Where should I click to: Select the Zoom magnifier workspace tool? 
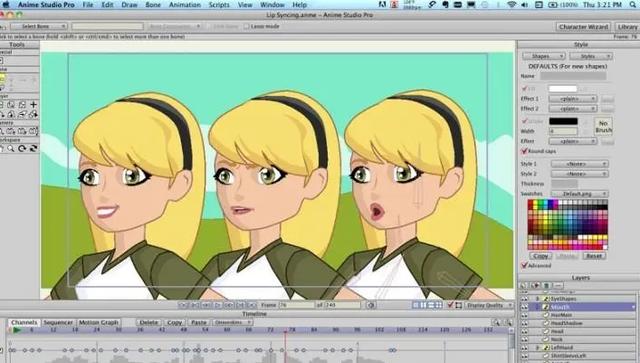tap(11, 149)
